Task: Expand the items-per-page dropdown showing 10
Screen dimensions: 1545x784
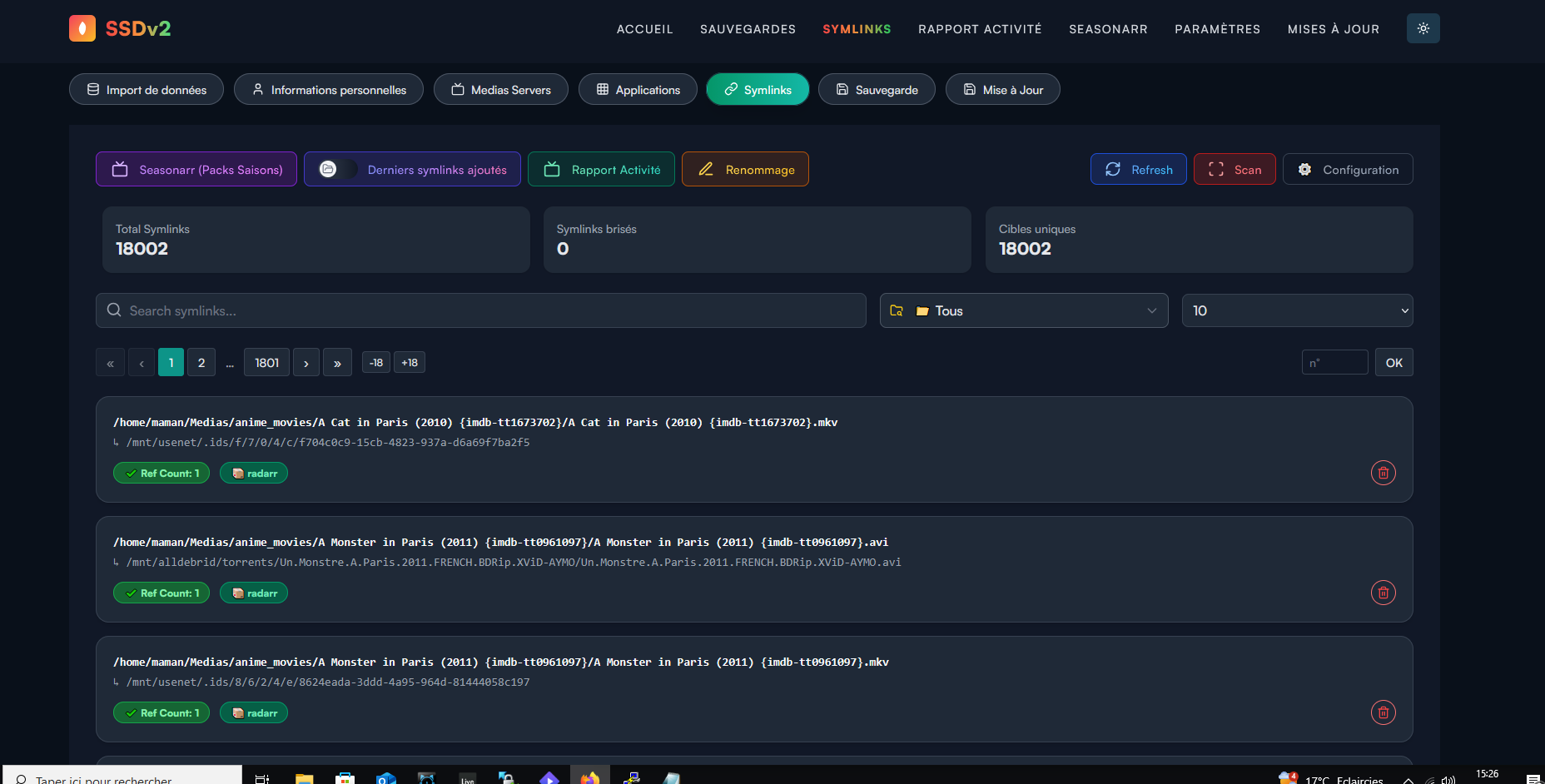Action: (1296, 310)
